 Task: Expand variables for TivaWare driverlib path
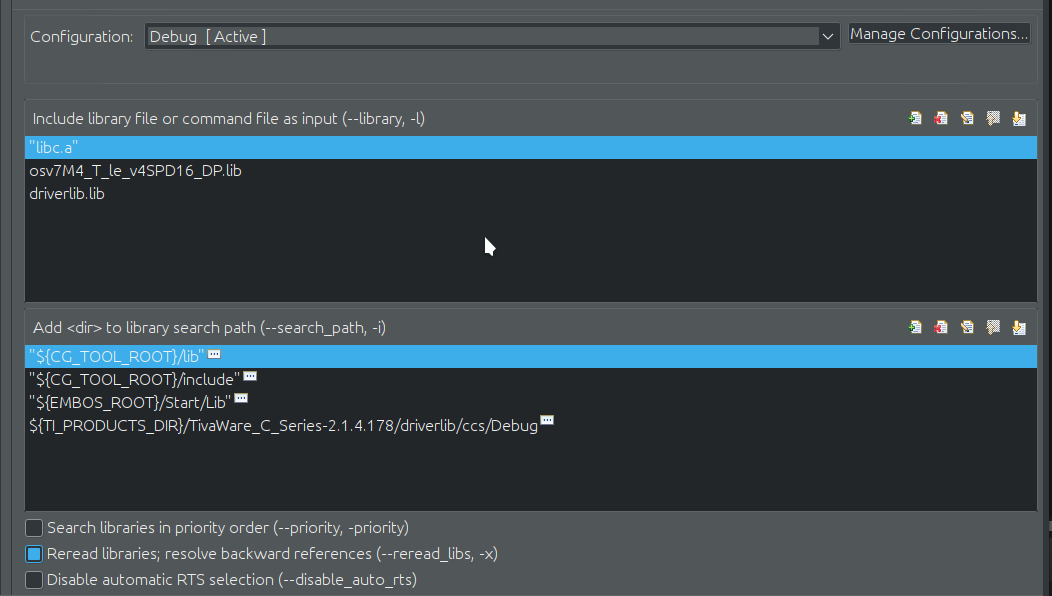coord(547,421)
